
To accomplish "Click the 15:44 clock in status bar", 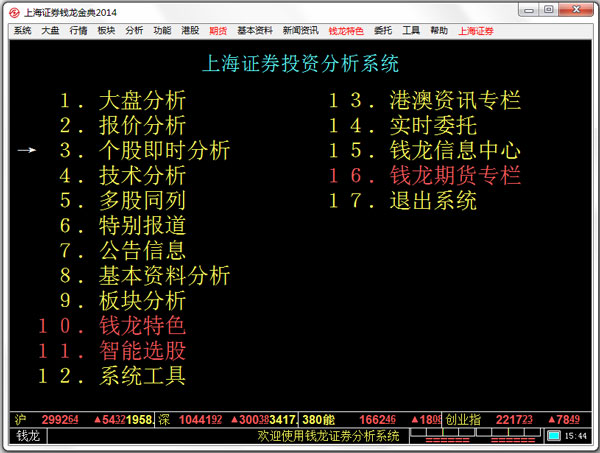I will tap(577, 436).
